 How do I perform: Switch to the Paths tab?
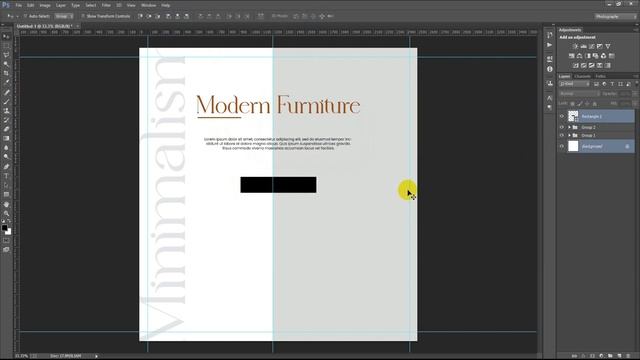pos(600,76)
